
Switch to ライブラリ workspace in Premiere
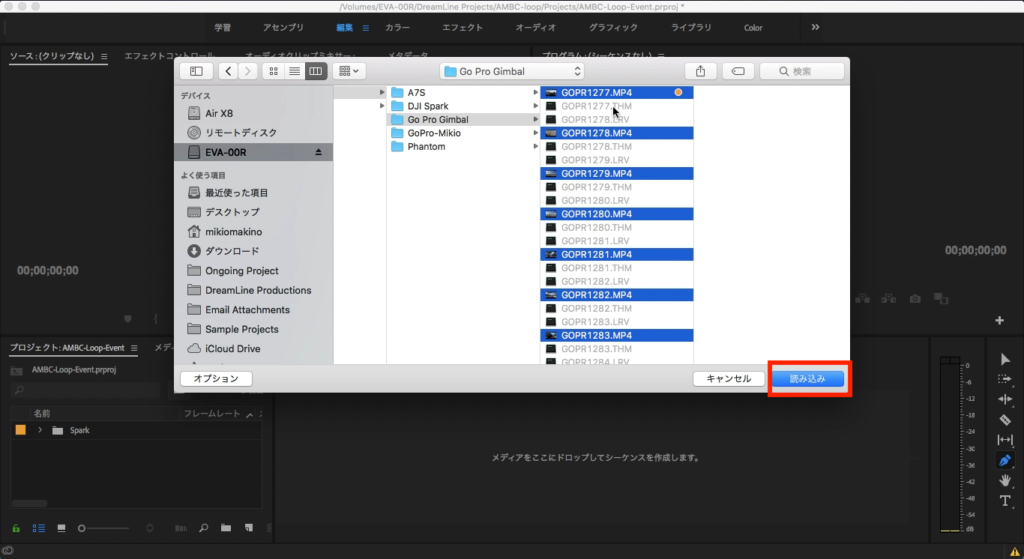[x=691, y=27]
